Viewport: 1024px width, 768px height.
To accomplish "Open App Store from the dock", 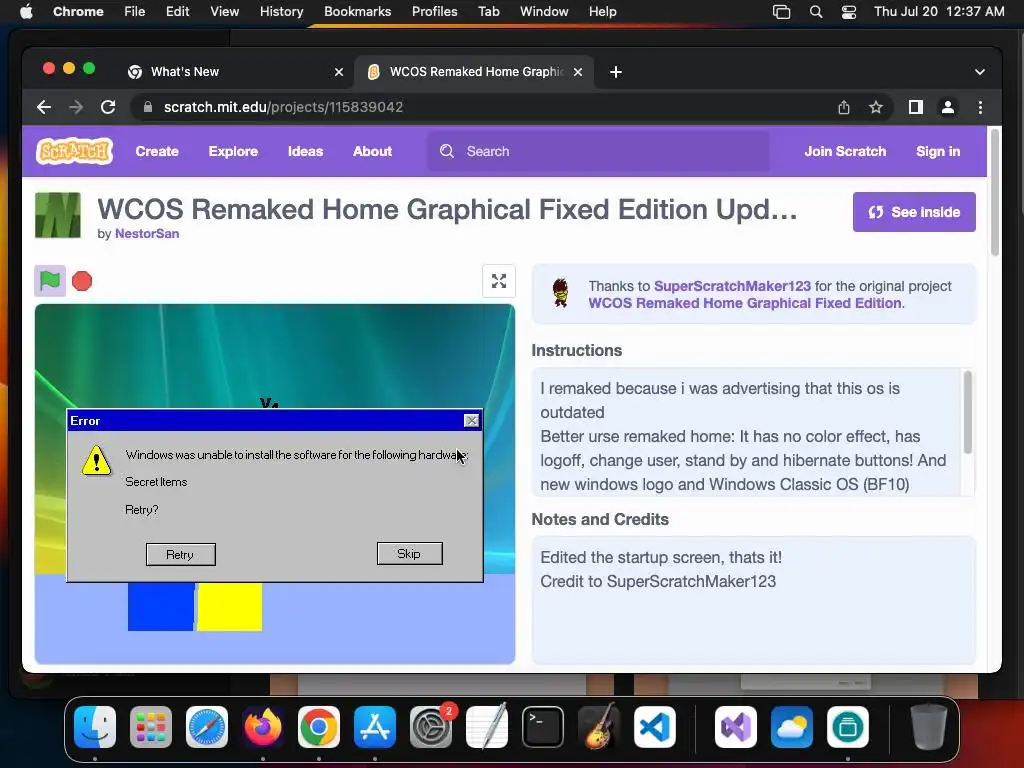I will click(x=375, y=727).
